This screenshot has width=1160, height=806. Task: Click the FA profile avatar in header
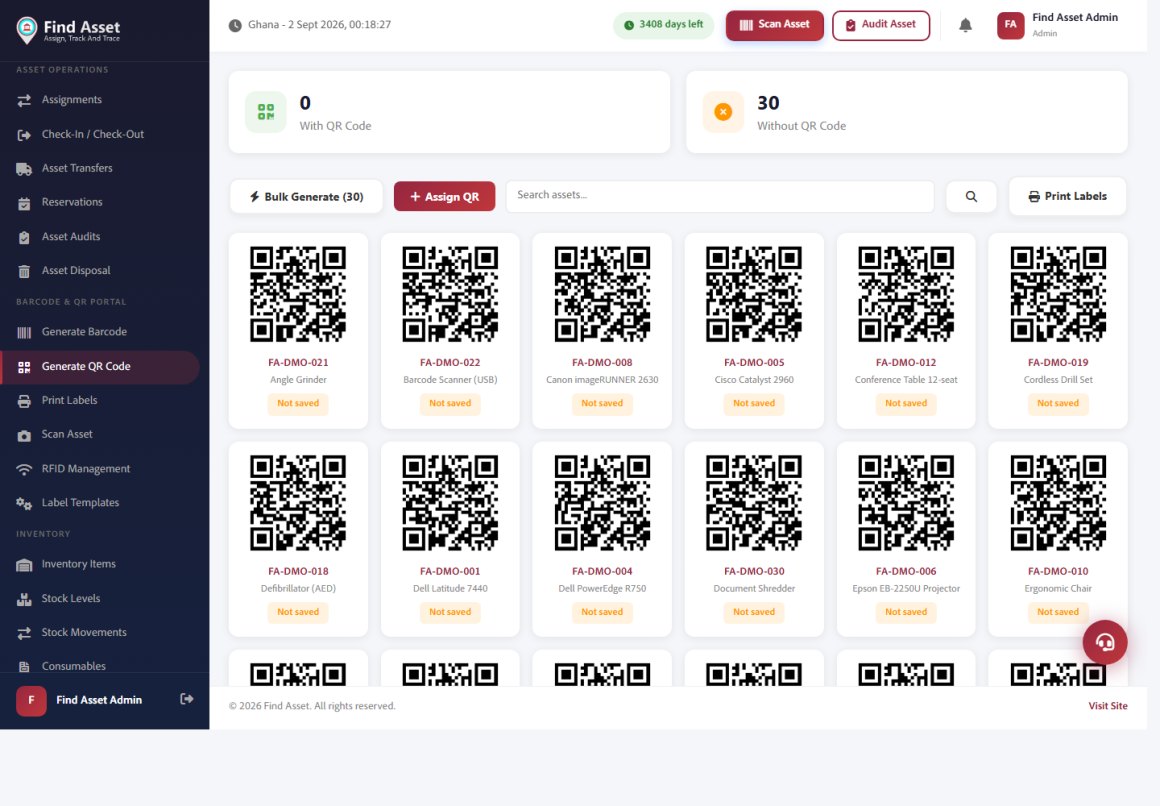click(1011, 25)
